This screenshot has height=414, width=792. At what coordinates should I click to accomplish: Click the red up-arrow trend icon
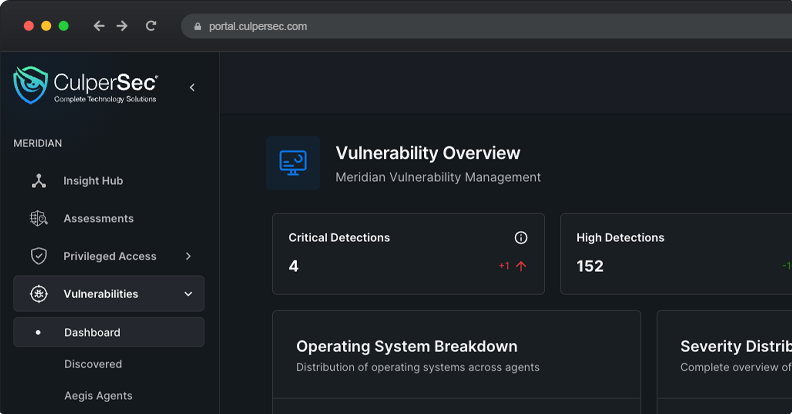pos(521,266)
